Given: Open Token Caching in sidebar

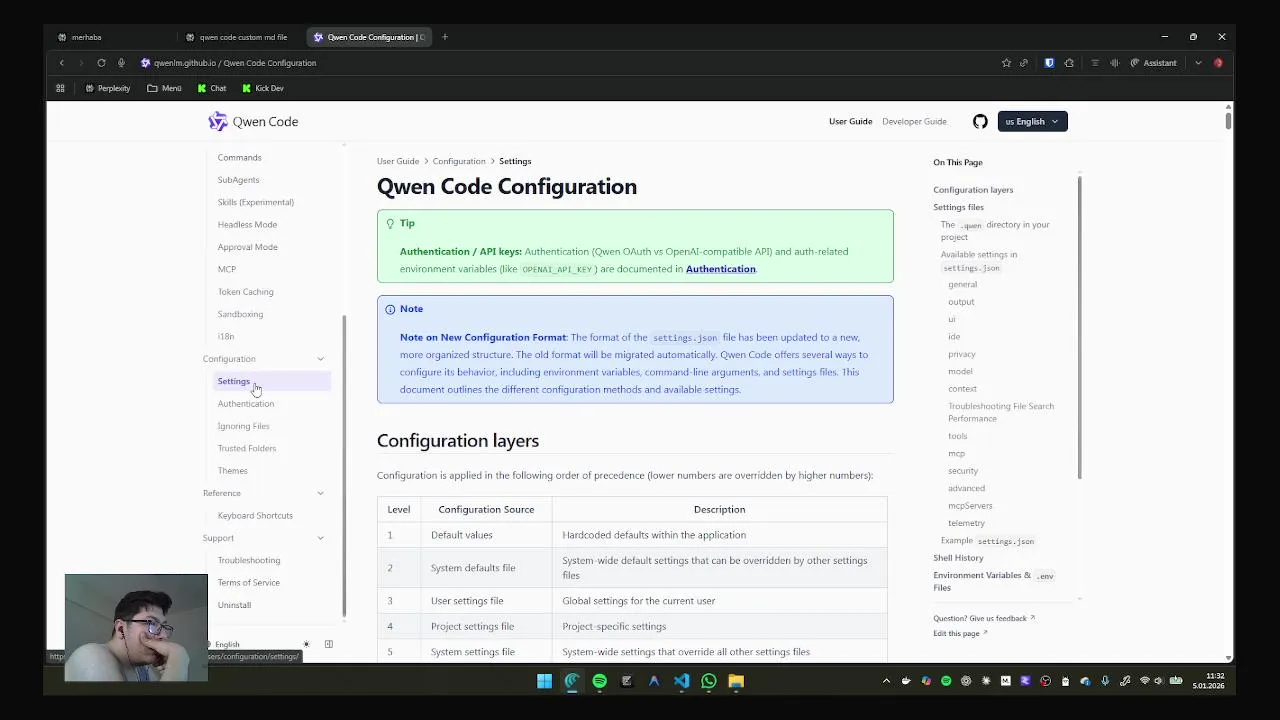Looking at the screenshot, I should (x=245, y=292).
